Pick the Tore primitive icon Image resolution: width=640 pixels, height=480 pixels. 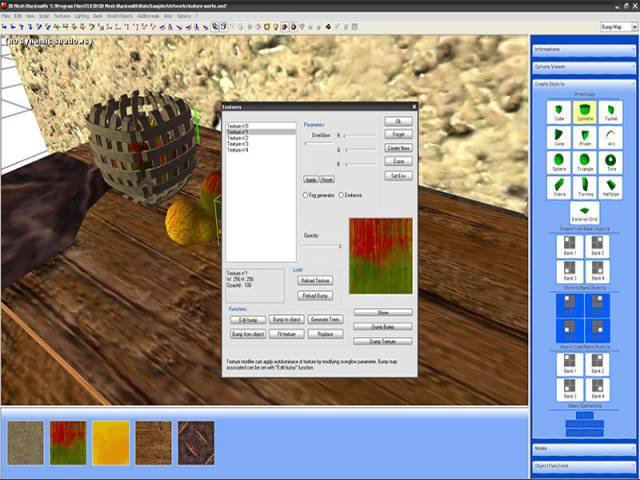[x=611, y=161]
